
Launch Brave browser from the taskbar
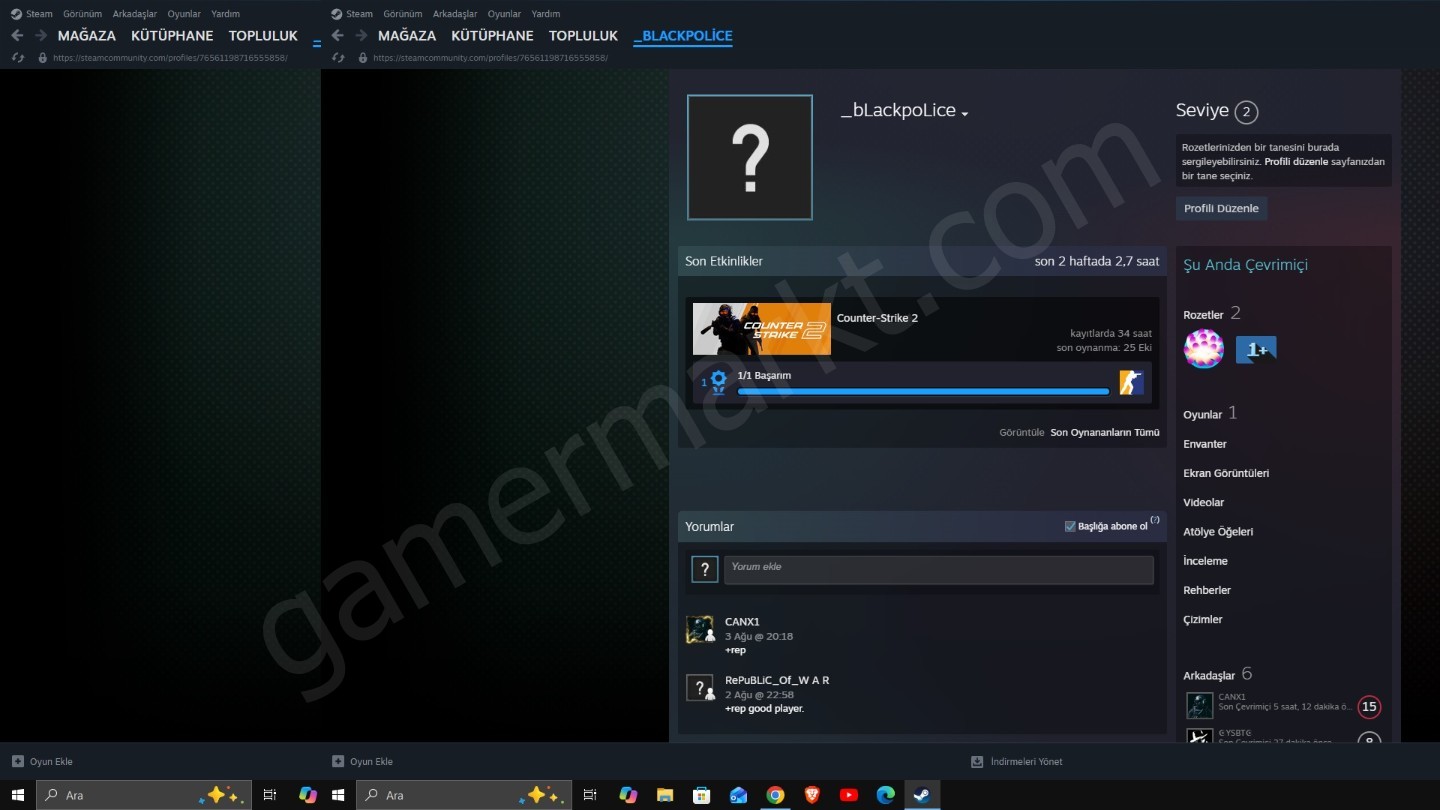(812, 795)
